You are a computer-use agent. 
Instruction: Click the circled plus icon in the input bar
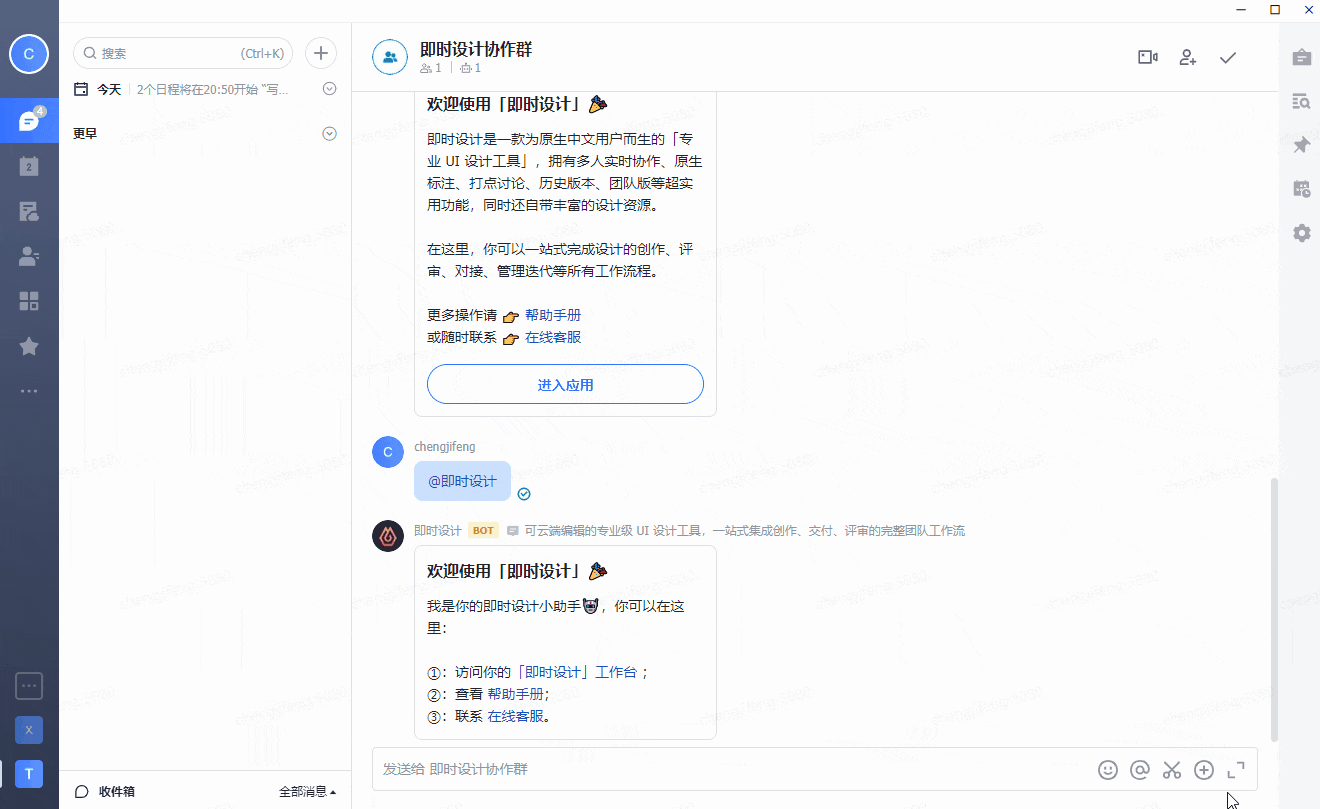pos(1204,770)
